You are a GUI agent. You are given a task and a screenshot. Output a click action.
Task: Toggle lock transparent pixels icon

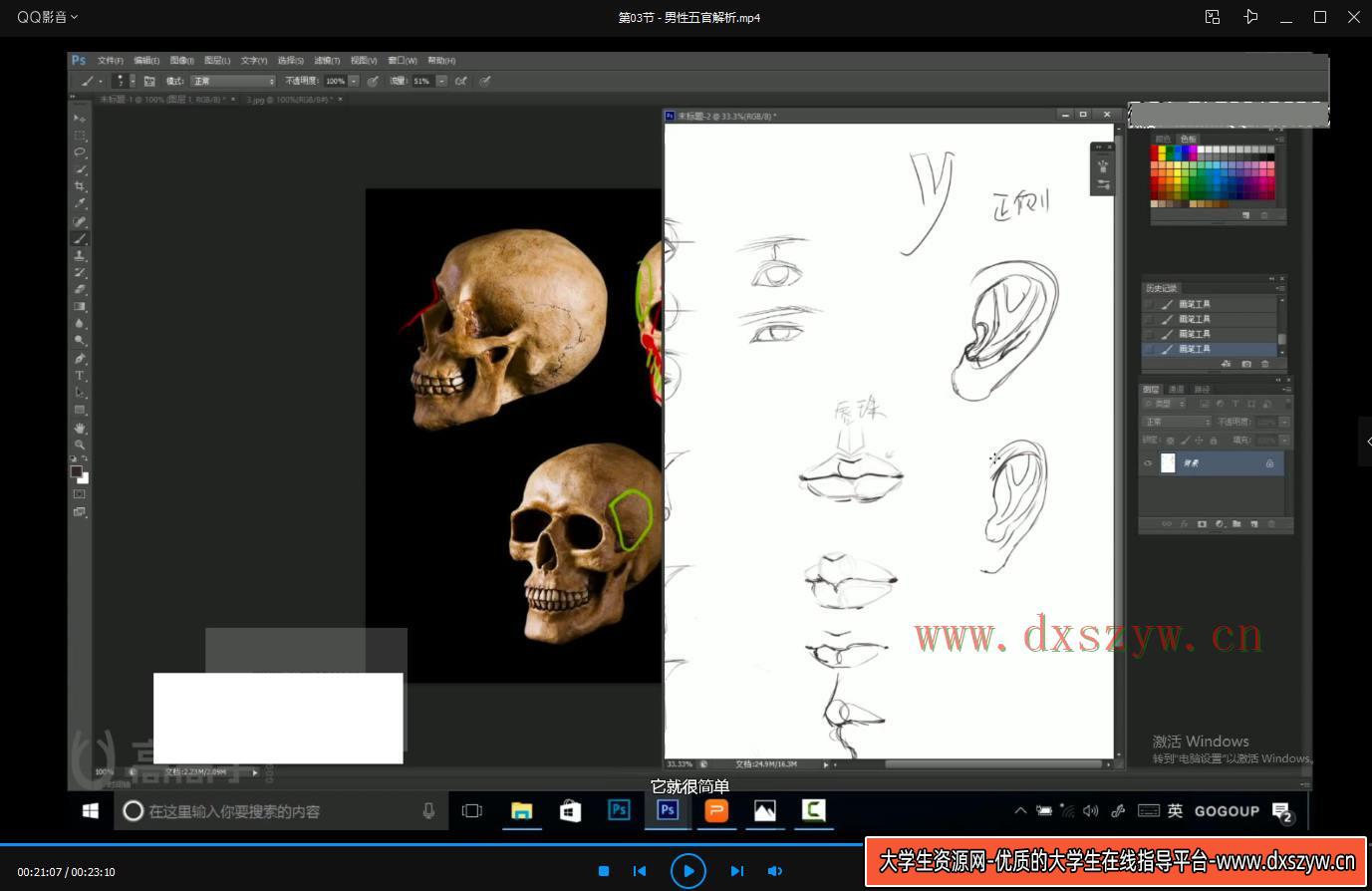[1171, 440]
